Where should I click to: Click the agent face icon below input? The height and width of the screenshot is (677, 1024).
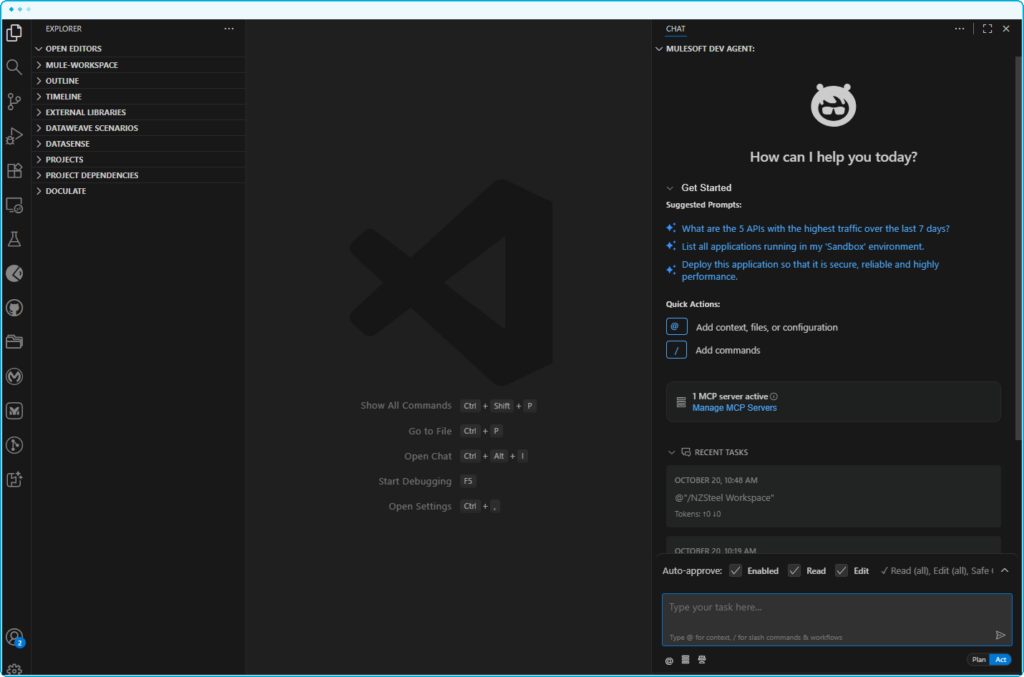click(702, 660)
